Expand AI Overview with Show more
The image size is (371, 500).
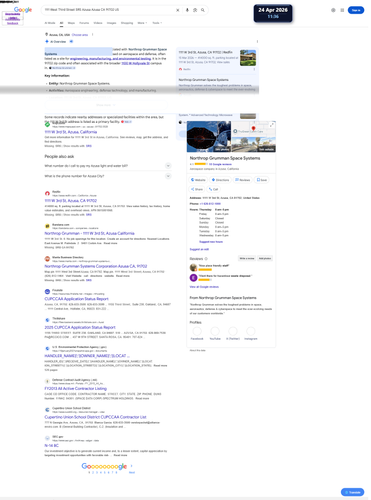[x=106, y=105]
